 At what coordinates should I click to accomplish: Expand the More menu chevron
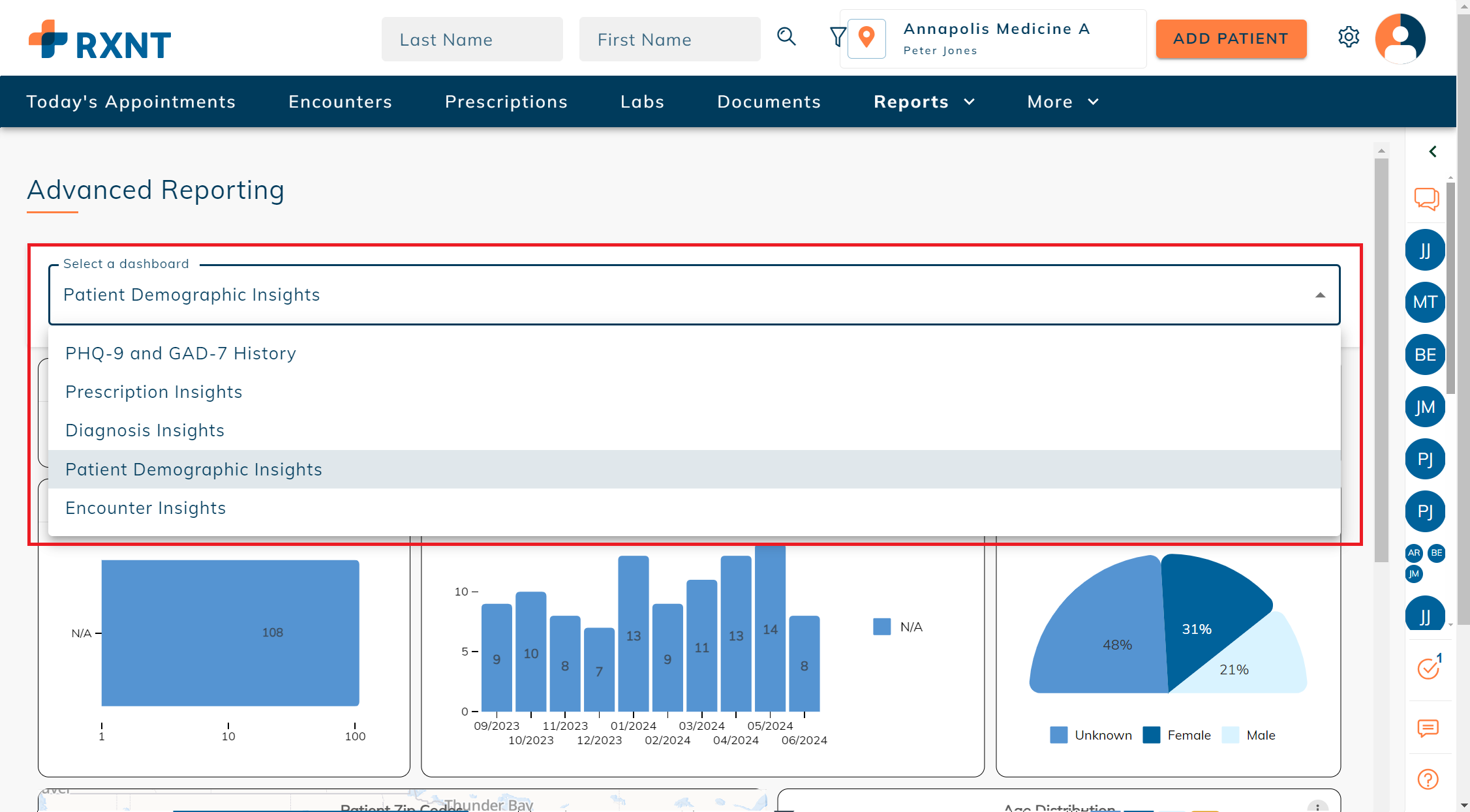(x=1094, y=102)
